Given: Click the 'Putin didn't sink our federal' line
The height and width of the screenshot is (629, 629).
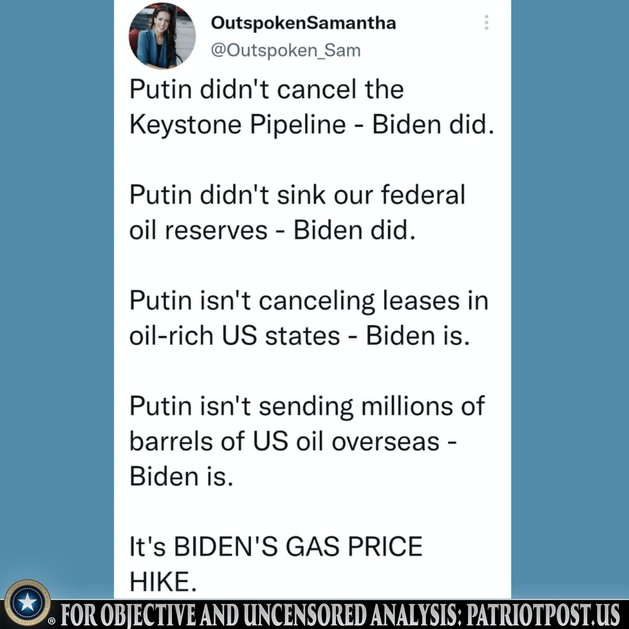Looking at the screenshot, I should click(x=297, y=195).
